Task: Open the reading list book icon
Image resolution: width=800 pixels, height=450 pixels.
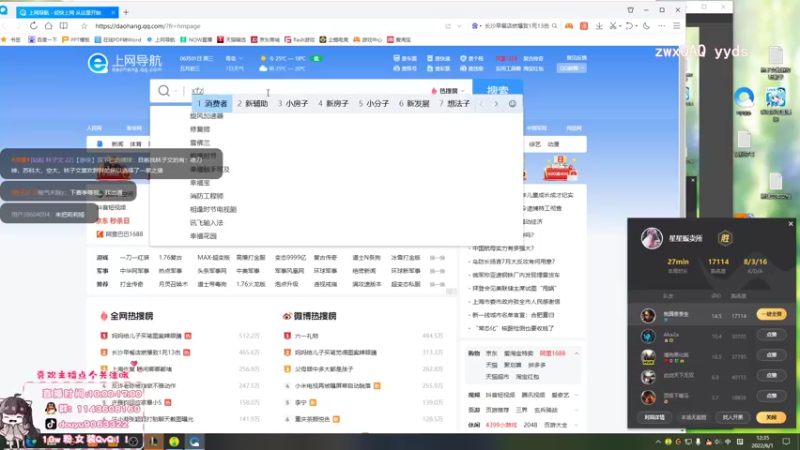Action: tap(64, 26)
